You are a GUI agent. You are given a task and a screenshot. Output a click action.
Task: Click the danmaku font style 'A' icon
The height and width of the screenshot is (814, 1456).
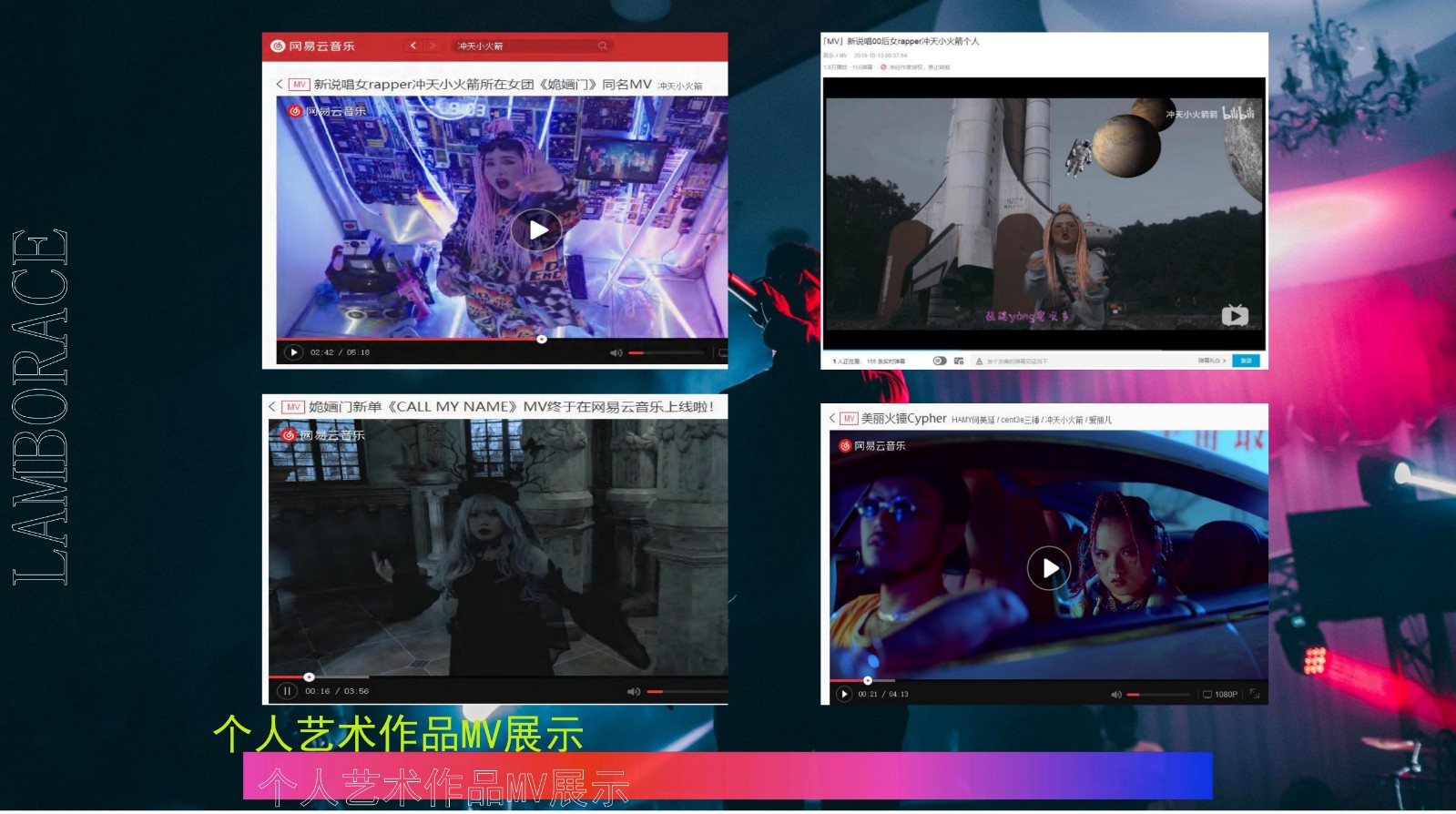click(980, 361)
